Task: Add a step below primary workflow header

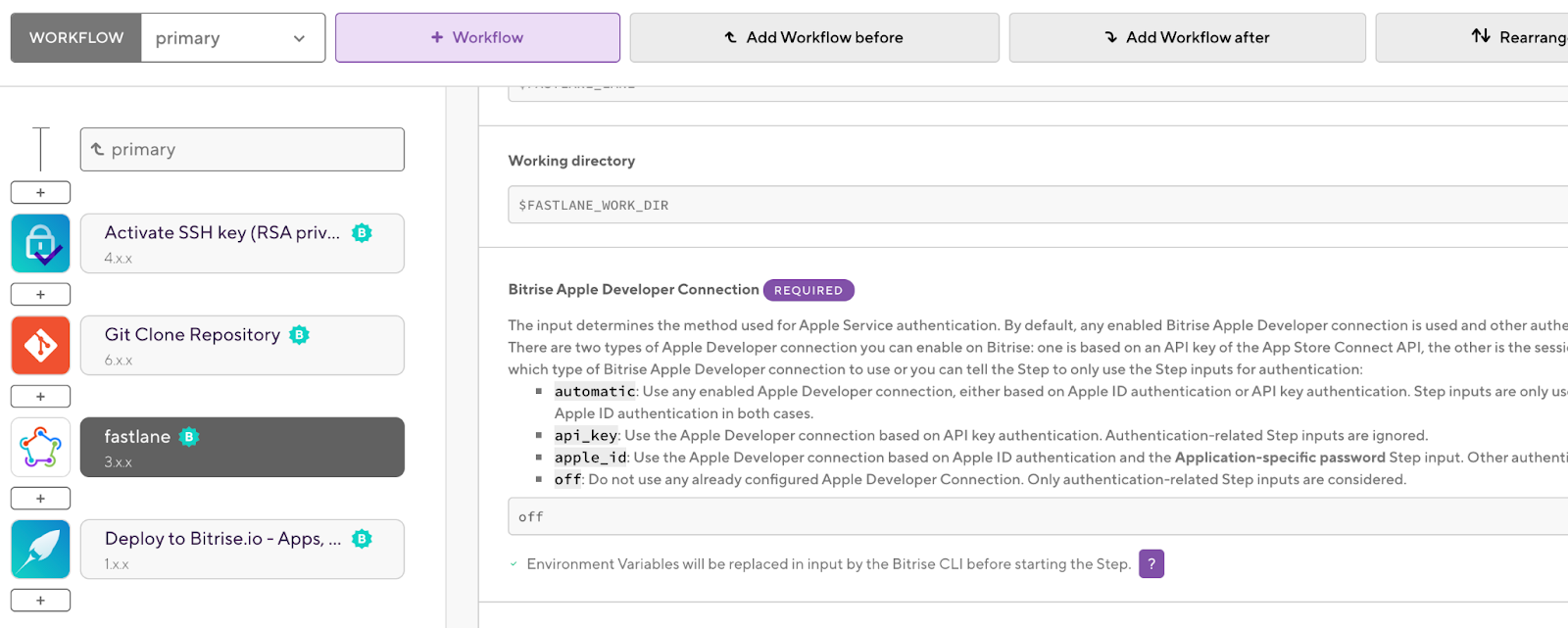Action: tap(40, 192)
